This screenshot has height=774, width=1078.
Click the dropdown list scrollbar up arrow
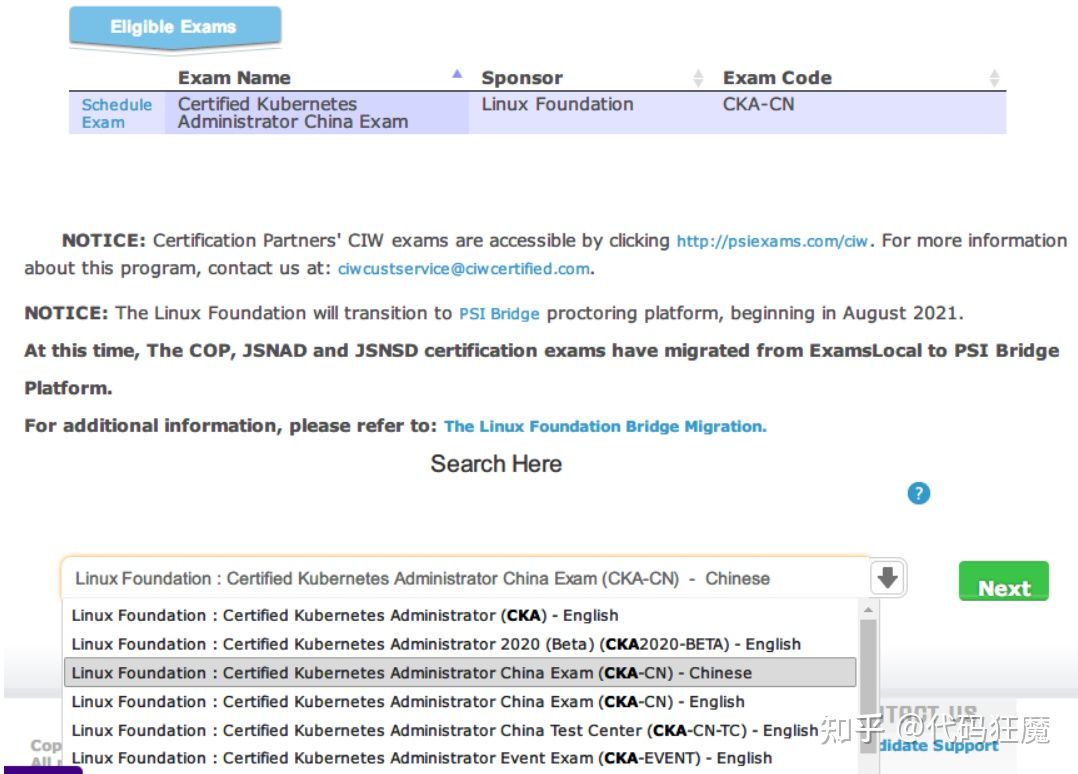(867, 610)
